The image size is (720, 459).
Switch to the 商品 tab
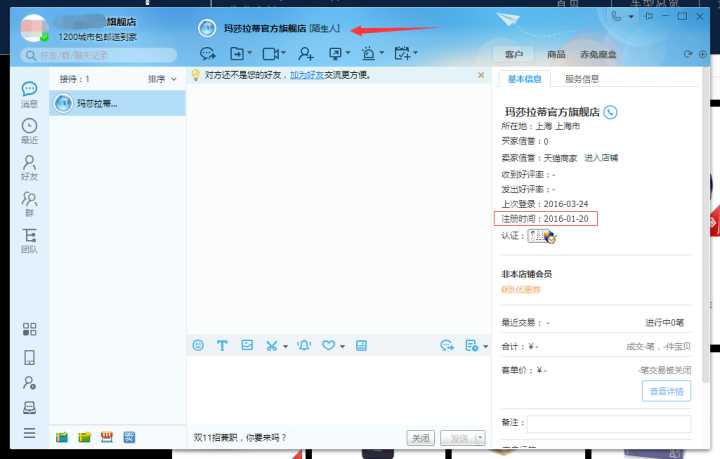pyautogui.click(x=555, y=54)
